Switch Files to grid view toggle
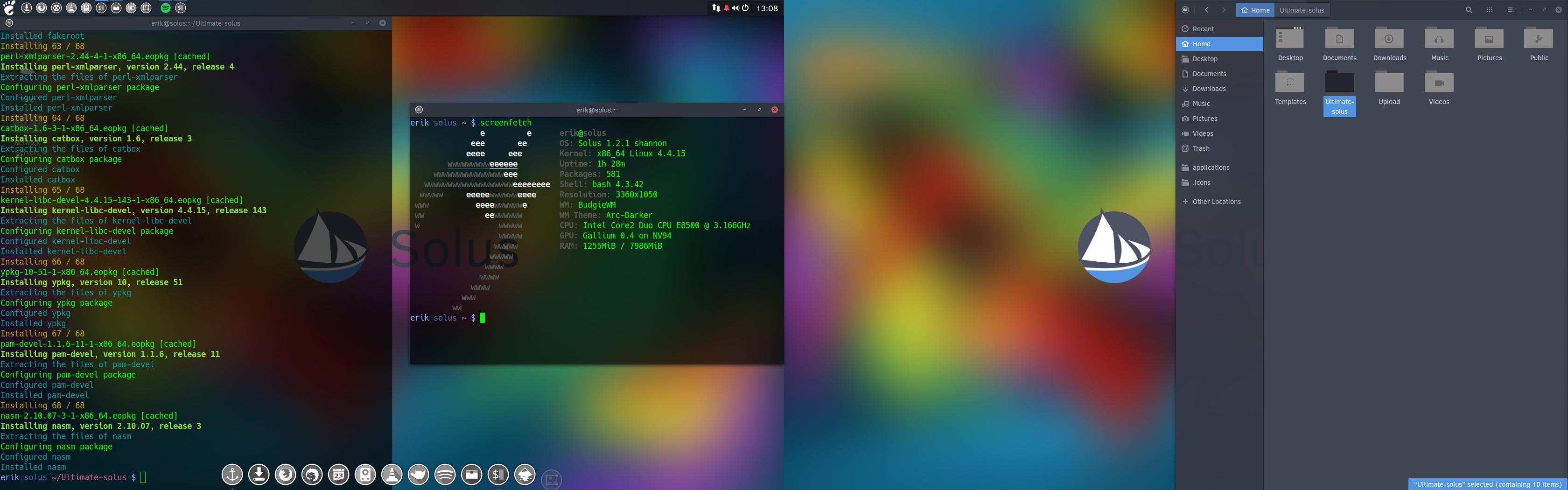The width and height of the screenshot is (1568, 490). pyautogui.click(x=1490, y=10)
